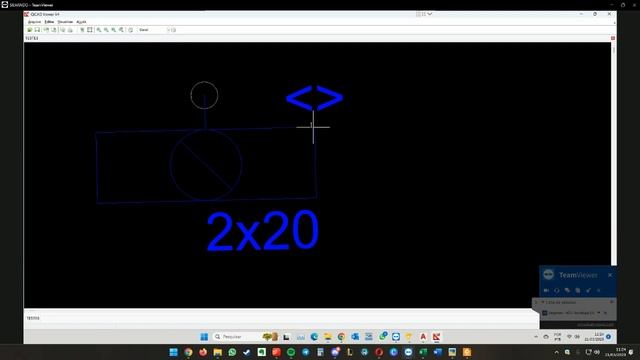640x360 pixels.
Task: Close the TeamViewer side panel
Action: click(610, 275)
